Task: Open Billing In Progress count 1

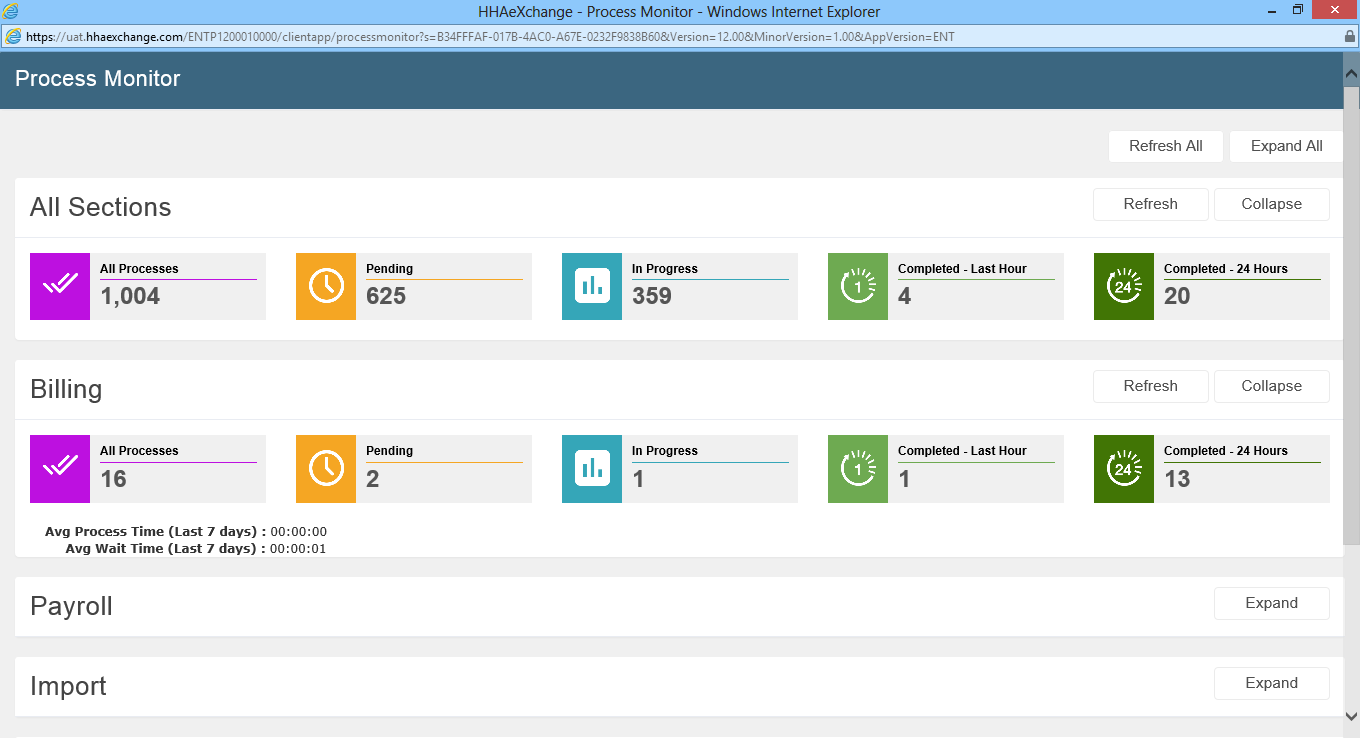Action: pyautogui.click(x=638, y=479)
